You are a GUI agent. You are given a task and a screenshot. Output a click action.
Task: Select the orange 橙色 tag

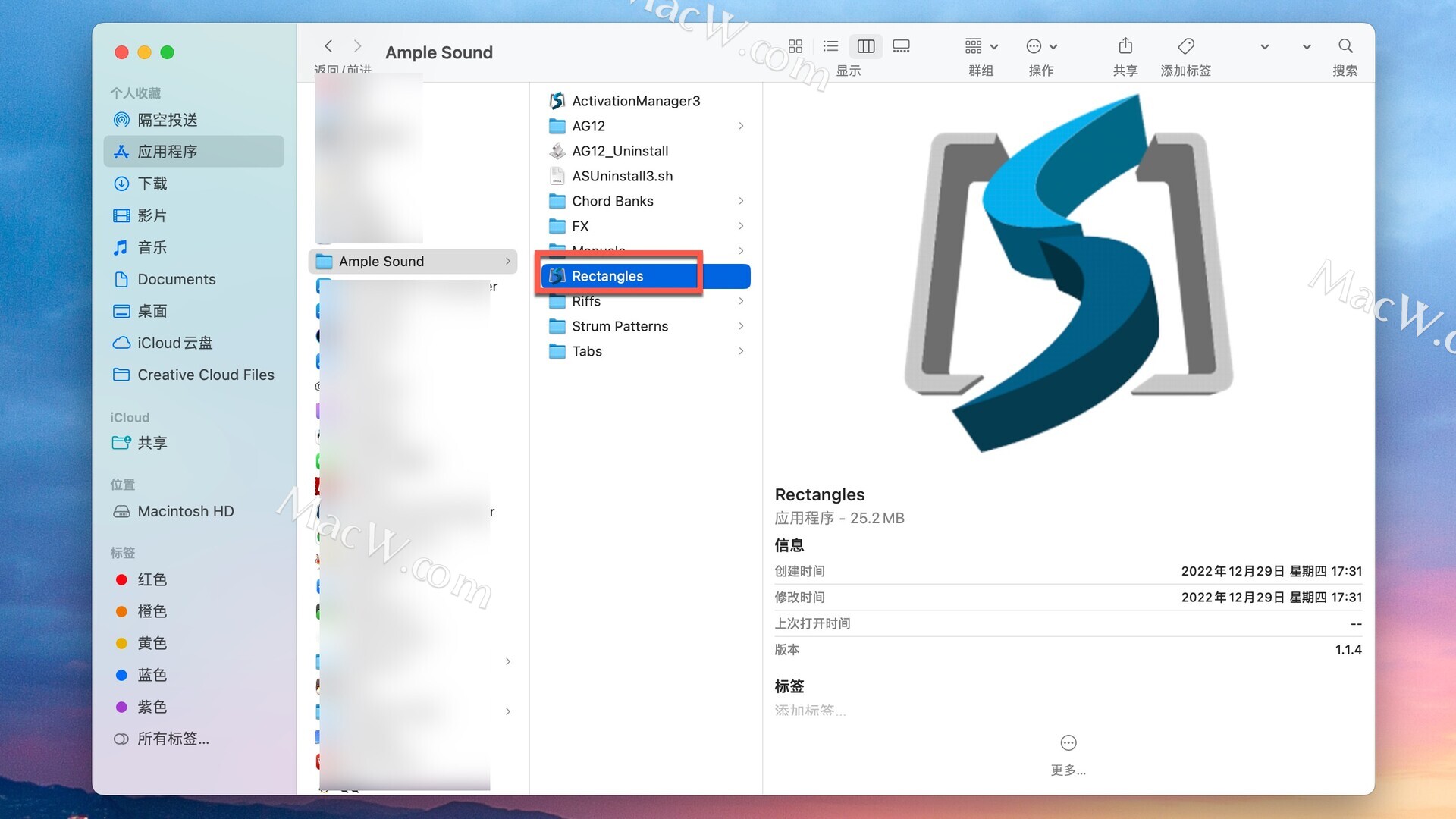193,611
